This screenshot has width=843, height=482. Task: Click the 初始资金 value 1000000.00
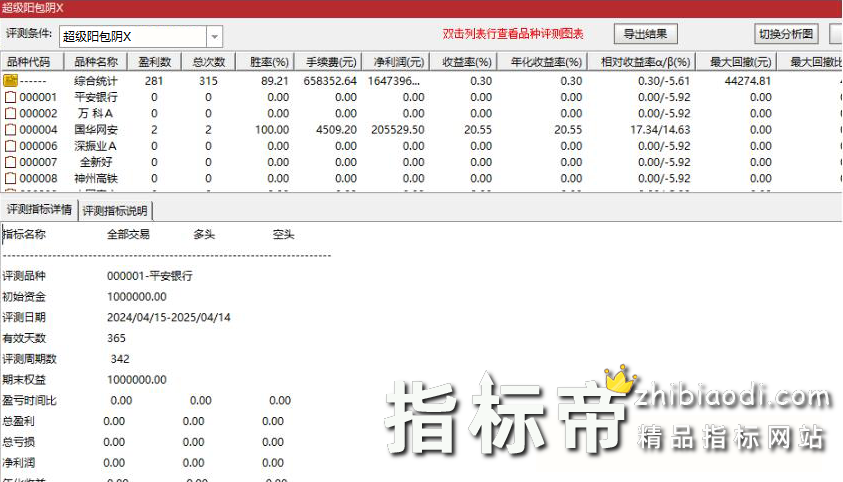coord(137,297)
